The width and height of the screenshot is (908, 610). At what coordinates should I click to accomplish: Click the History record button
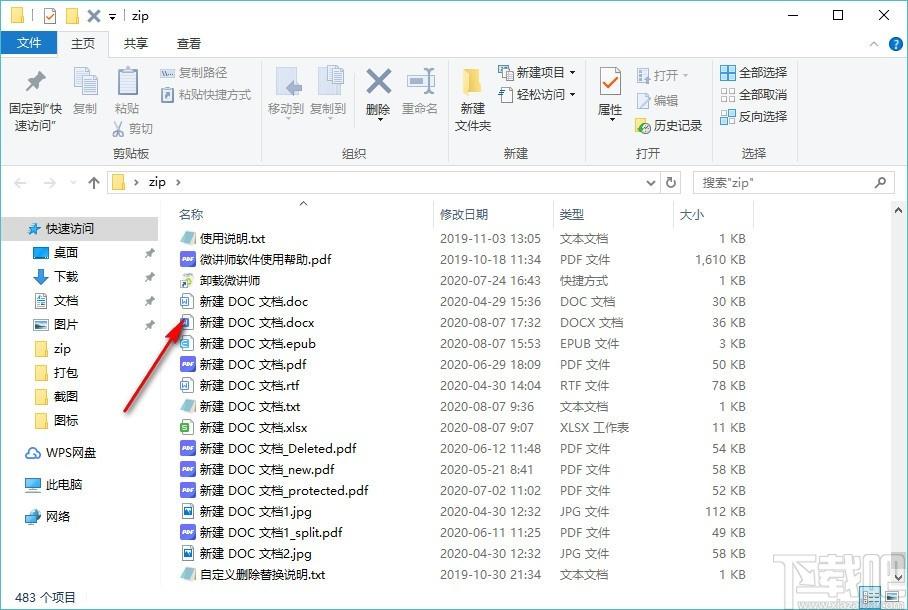point(669,126)
